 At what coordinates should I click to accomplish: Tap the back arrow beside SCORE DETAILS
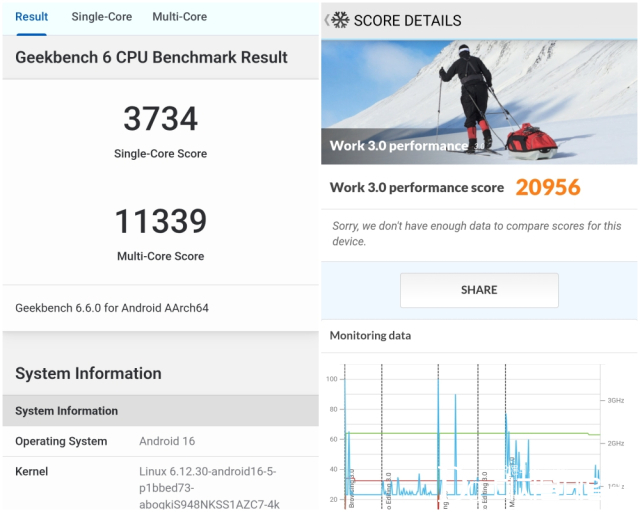[x=327, y=20]
